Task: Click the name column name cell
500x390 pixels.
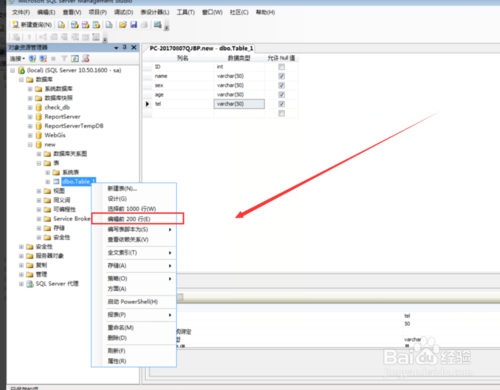Action: coord(183,76)
